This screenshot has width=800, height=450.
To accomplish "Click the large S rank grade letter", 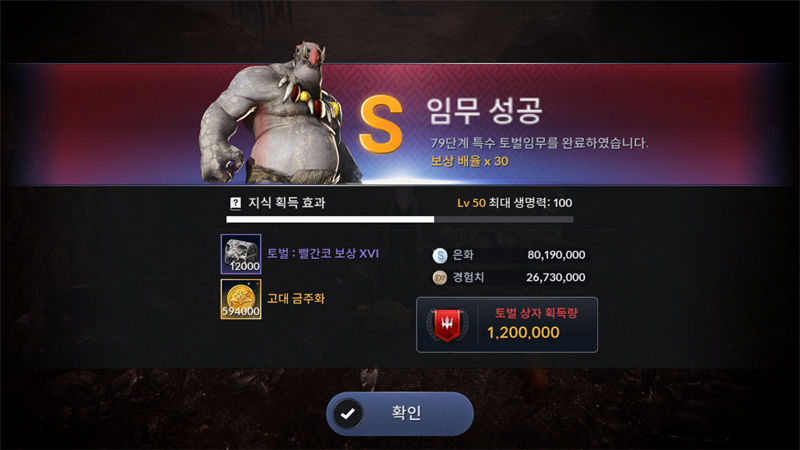I will 381,124.
